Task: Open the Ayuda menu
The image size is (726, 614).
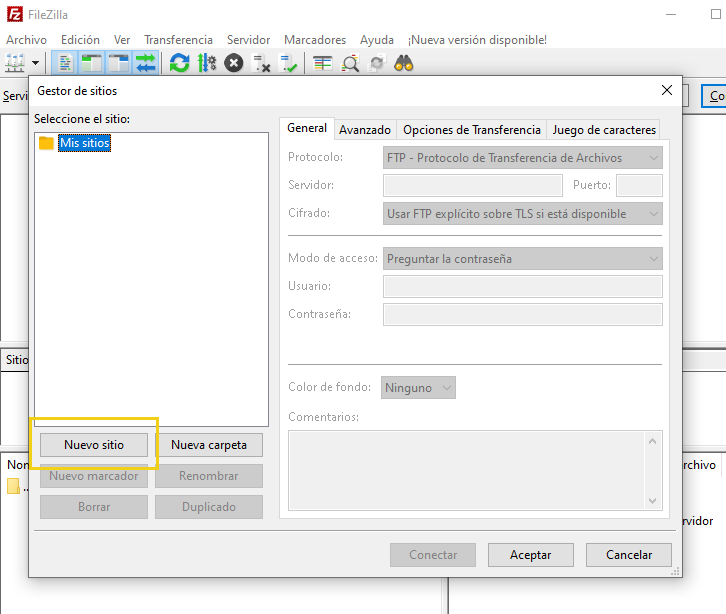Action: (377, 40)
